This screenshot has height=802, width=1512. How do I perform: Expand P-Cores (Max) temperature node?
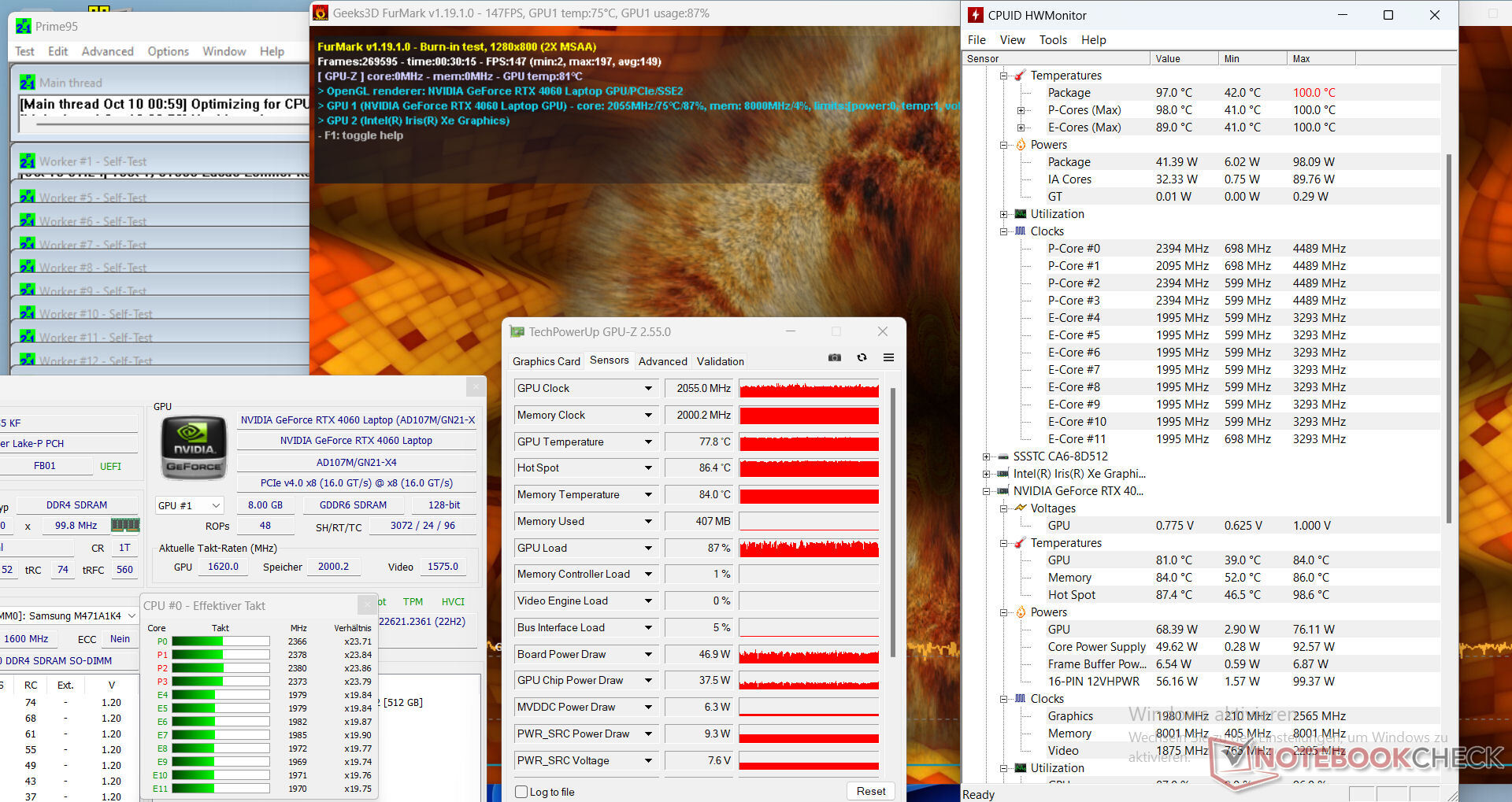pos(1021,110)
